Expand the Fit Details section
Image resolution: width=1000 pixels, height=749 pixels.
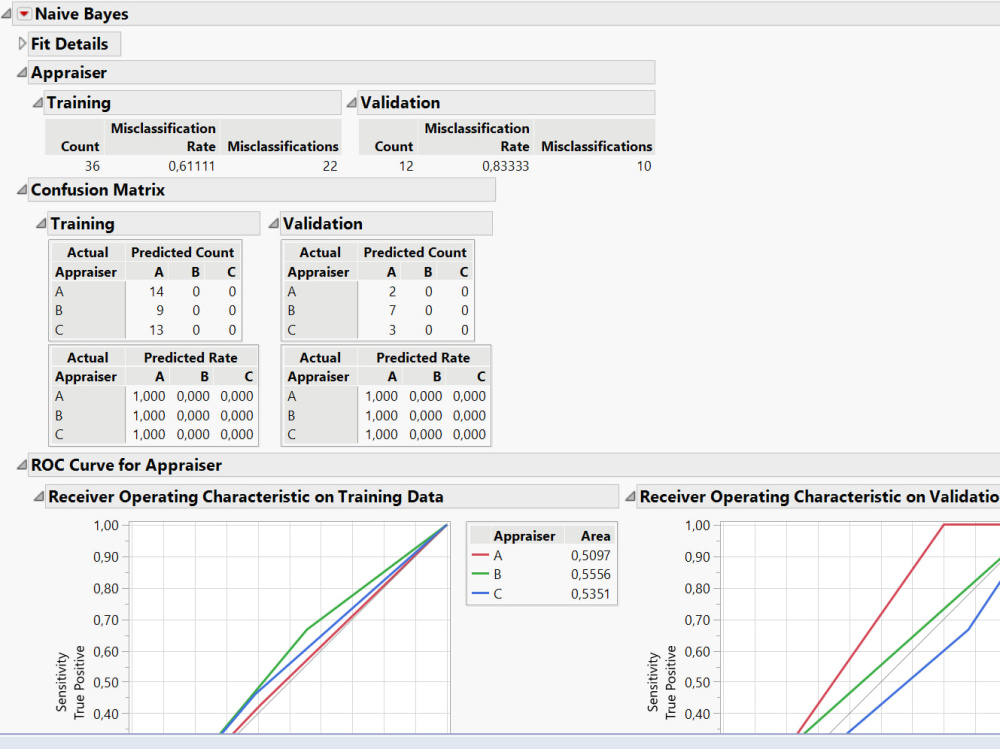point(22,43)
